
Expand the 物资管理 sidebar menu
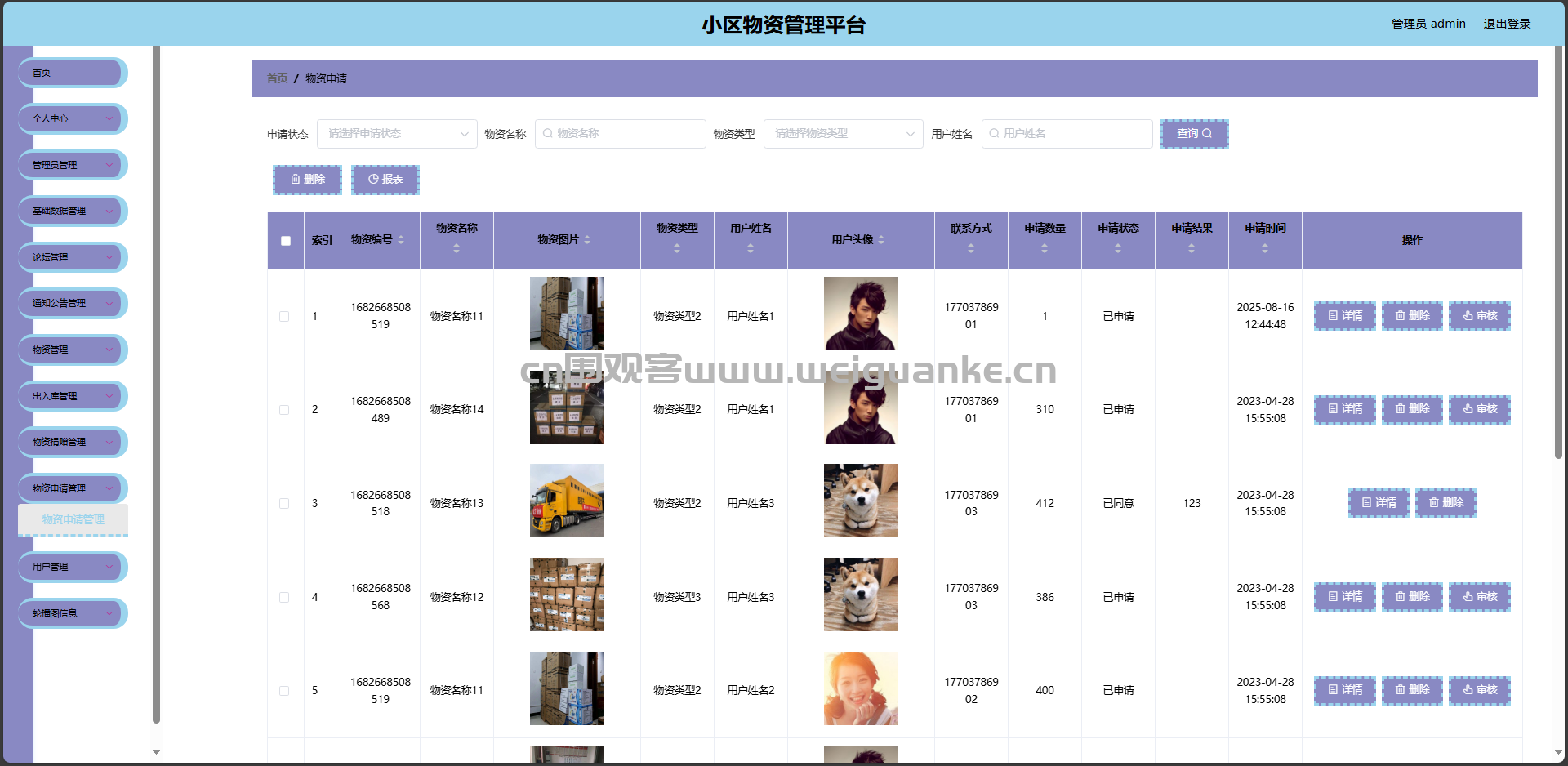click(x=73, y=350)
